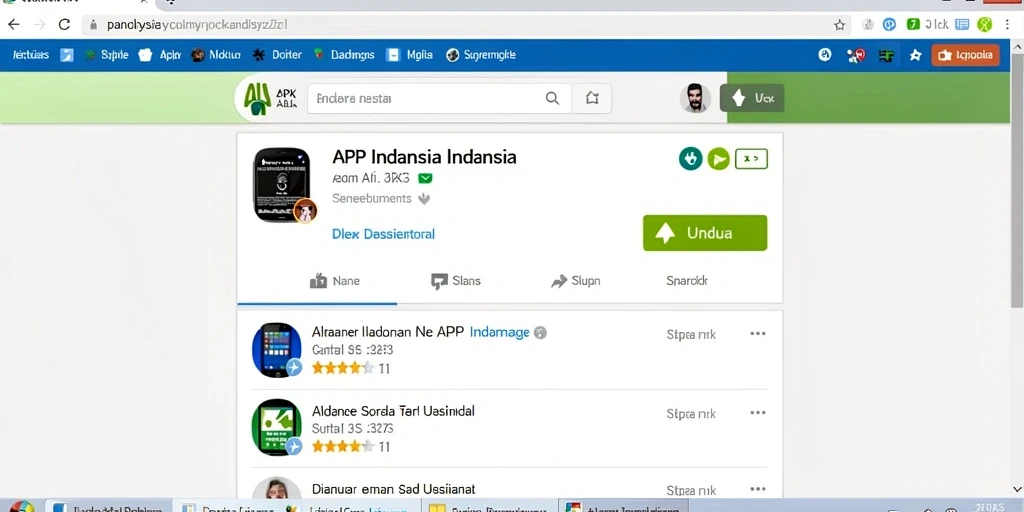Open more options for Alraaner Iladonan row
This screenshot has height=512, width=1024.
(758, 334)
